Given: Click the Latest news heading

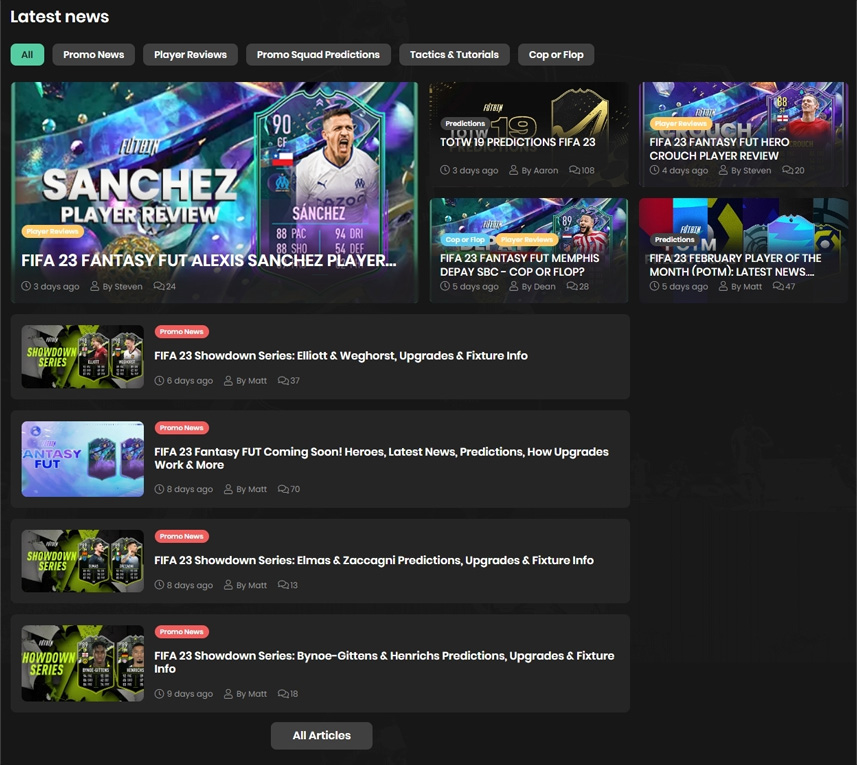Looking at the screenshot, I should (x=60, y=17).
